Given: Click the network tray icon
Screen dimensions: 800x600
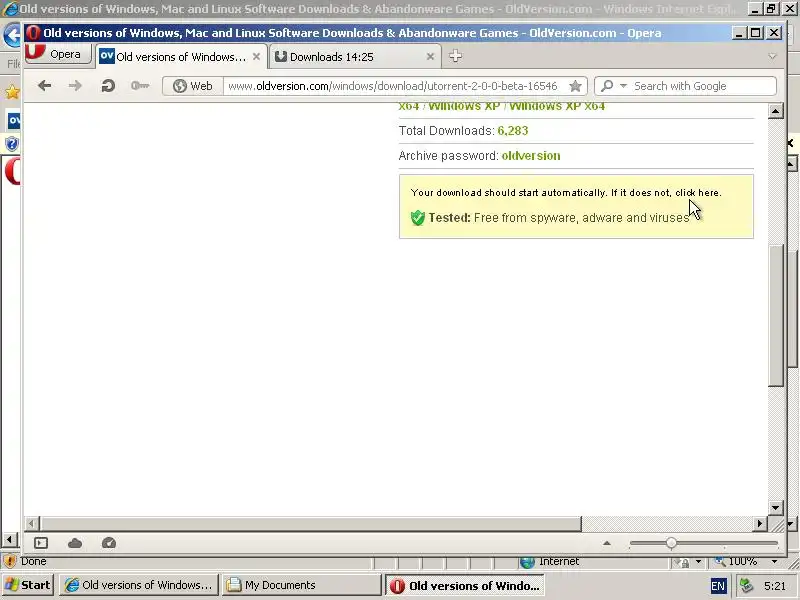Looking at the screenshot, I should [x=747, y=585].
